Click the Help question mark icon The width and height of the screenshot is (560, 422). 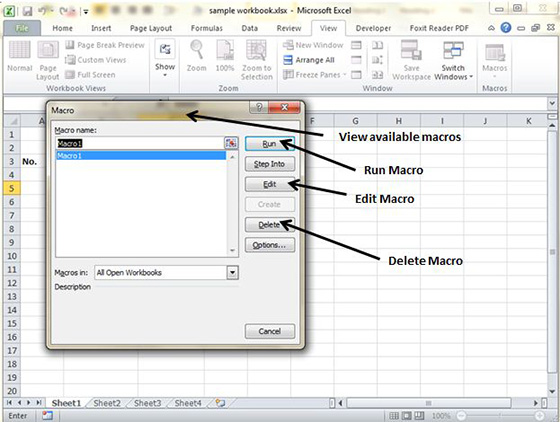[x=506, y=28]
